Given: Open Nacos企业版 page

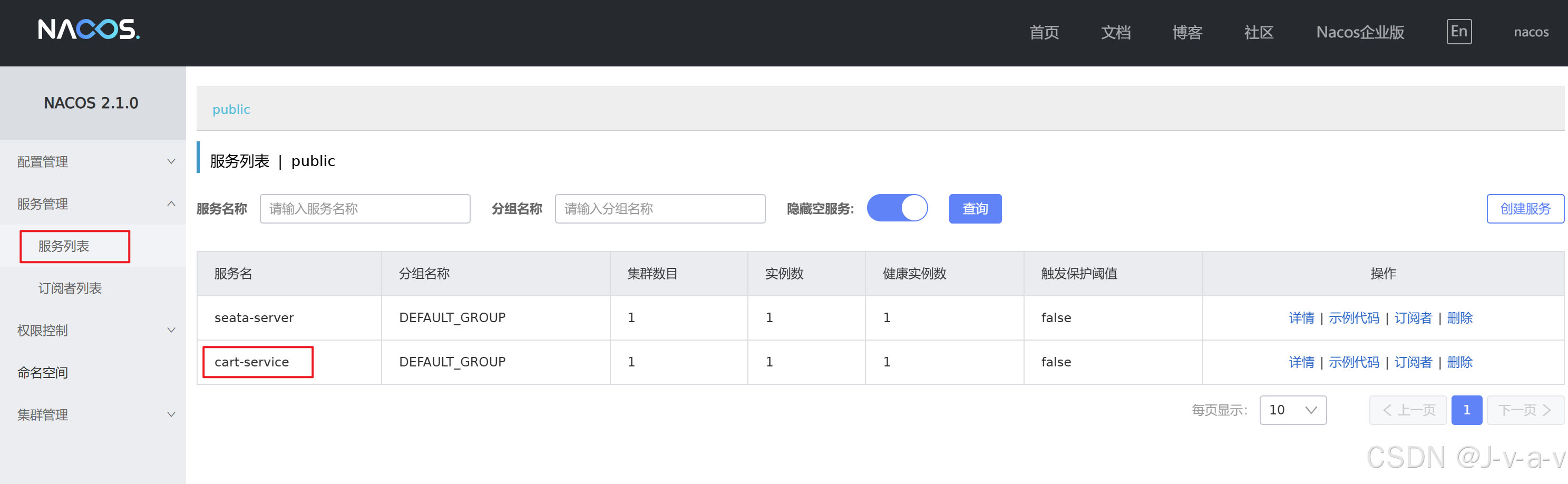Looking at the screenshot, I should (1360, 32).
